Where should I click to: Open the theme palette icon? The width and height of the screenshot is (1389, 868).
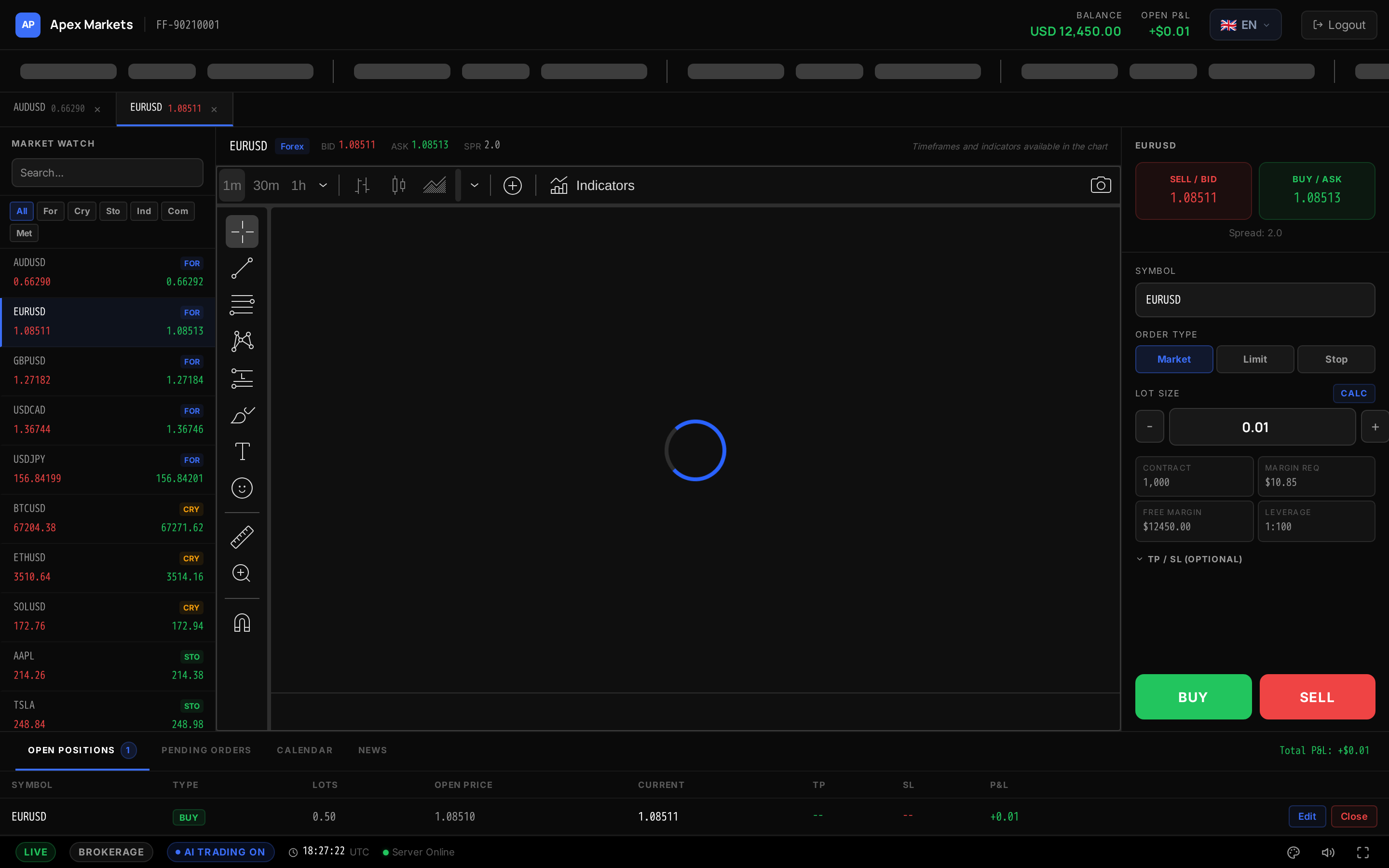1293,852
